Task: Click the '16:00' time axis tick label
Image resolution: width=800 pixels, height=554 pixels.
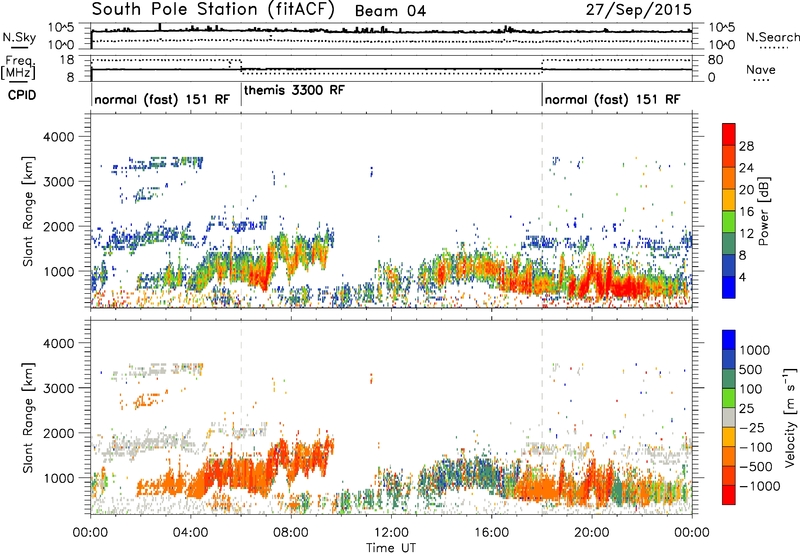Action: 491,533
